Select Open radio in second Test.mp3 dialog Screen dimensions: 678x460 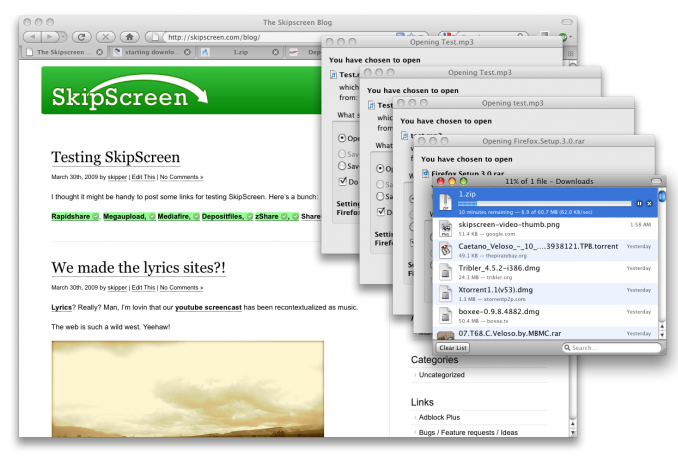click(x=380, y=169)
